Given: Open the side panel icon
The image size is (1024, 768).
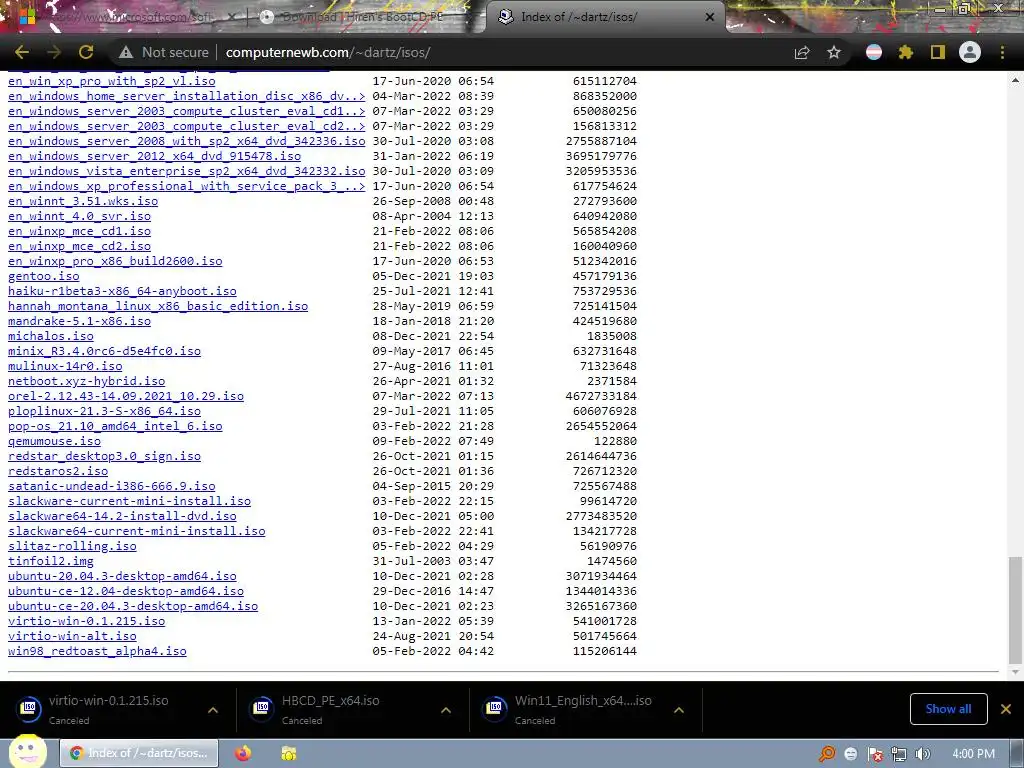Looking at the screenshot, I should (x=938, y=52).
